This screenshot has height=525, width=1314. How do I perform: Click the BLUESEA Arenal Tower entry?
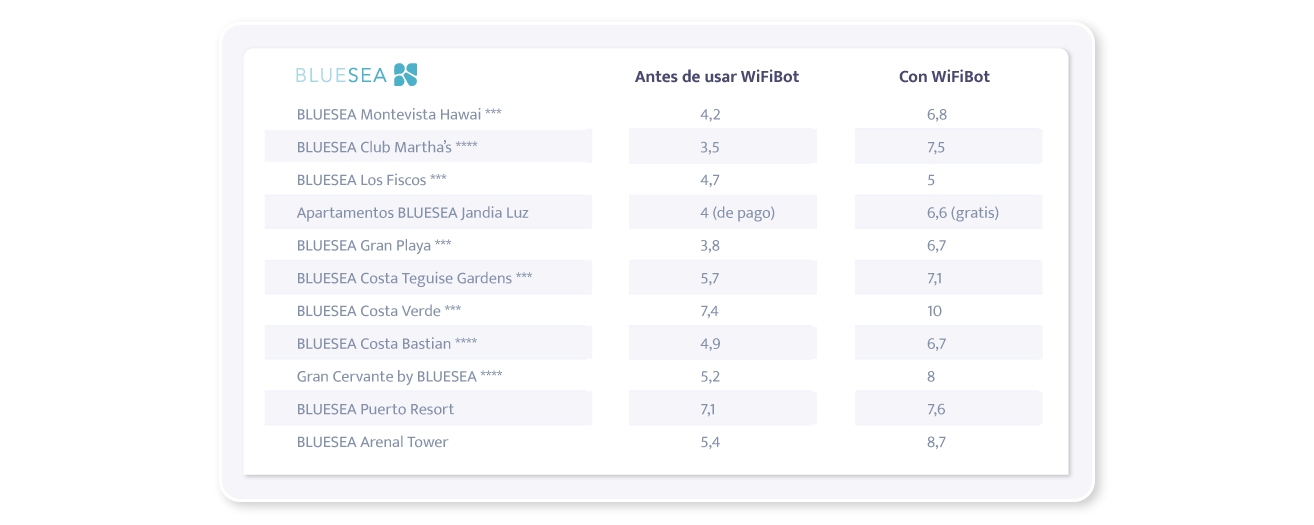[x=372, y=442]
